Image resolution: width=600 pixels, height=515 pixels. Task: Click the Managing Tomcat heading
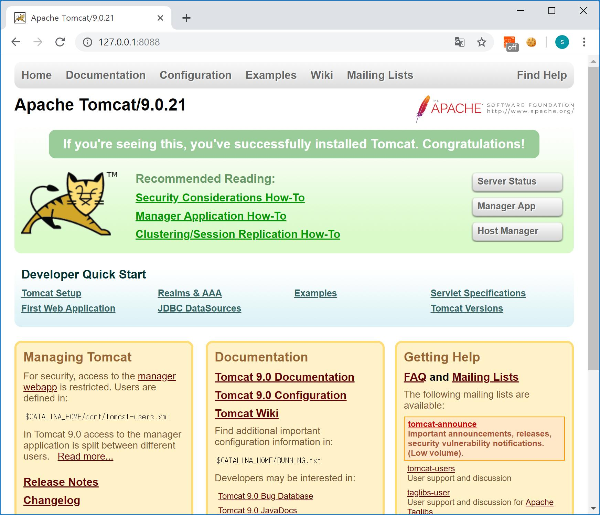tap(77, 357)
